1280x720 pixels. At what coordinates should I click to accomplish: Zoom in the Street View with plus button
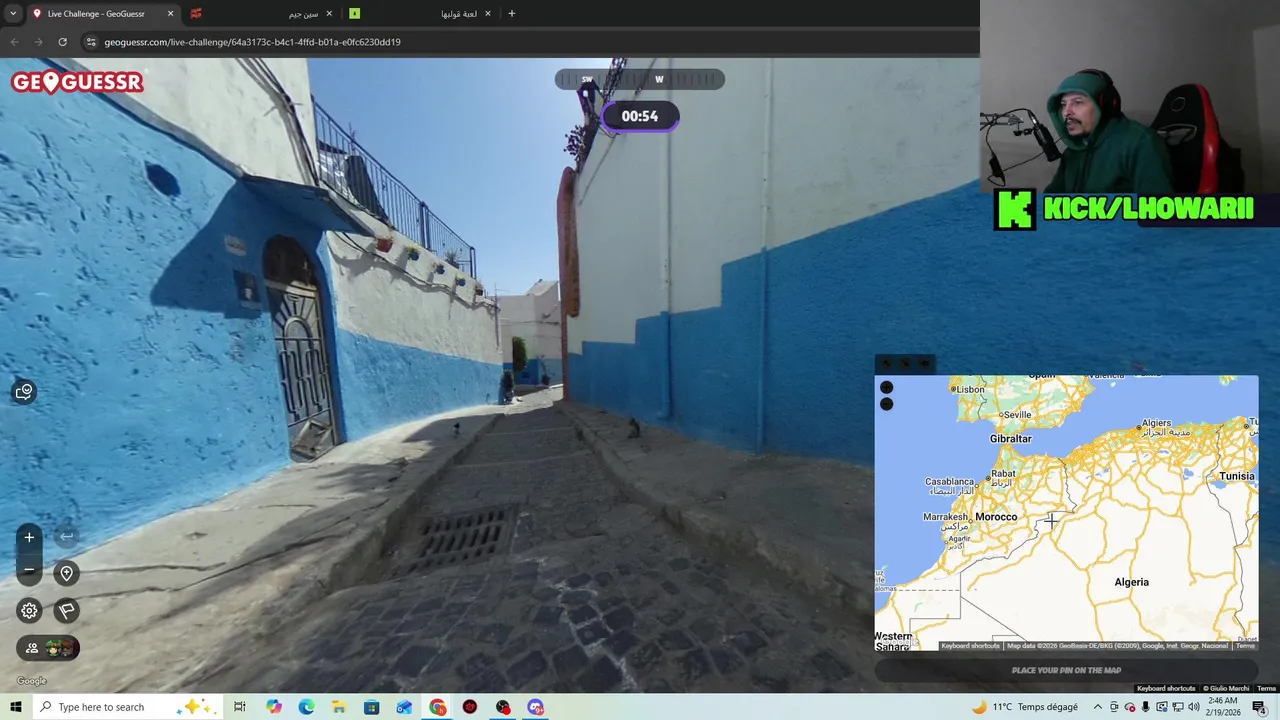coord(29,537)
